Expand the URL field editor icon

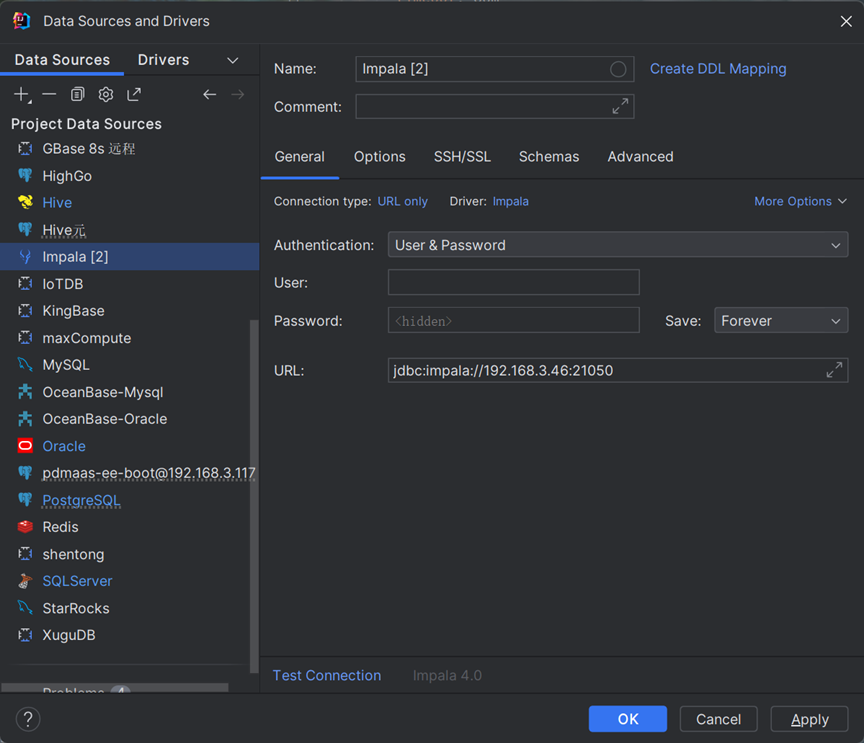coord(834,370)
